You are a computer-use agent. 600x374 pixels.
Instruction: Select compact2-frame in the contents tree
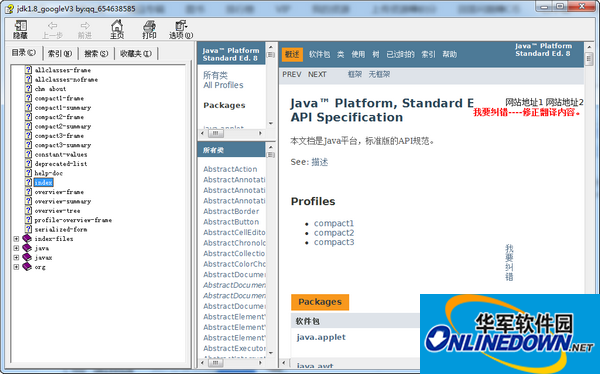tap(59, 117)
